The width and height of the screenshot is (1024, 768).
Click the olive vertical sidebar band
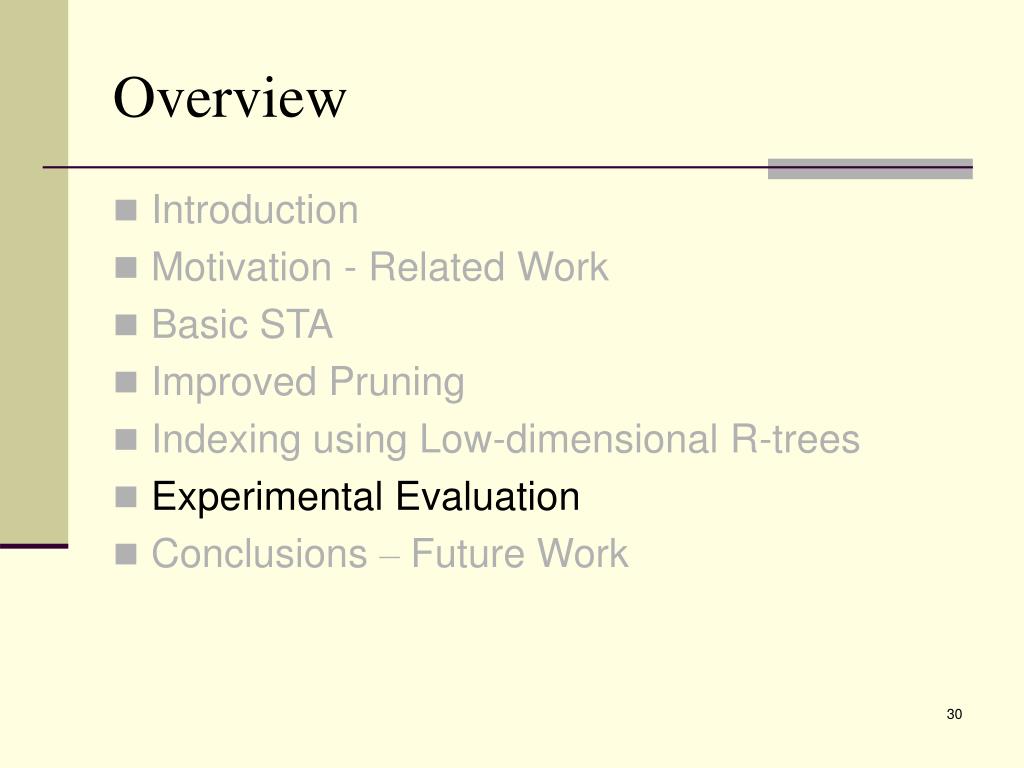34,271
